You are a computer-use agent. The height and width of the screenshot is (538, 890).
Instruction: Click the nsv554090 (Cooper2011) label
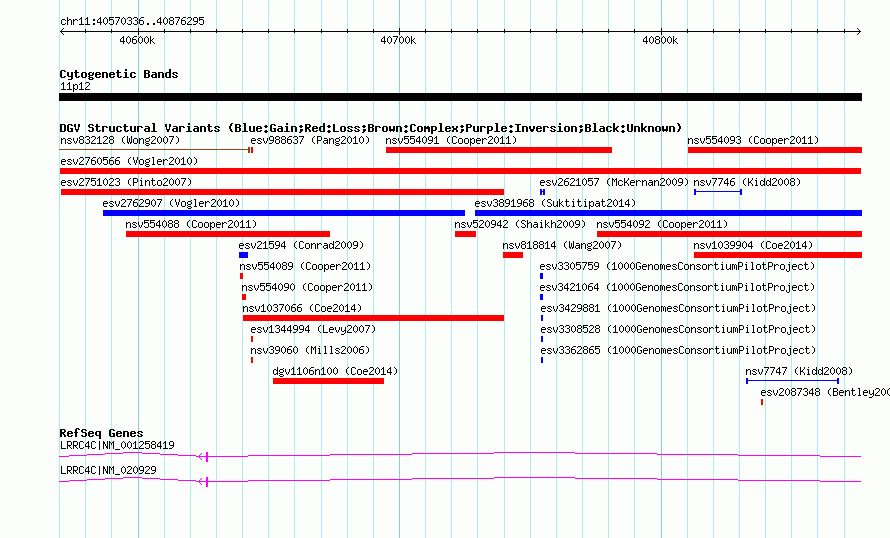[x=307, y=287]
